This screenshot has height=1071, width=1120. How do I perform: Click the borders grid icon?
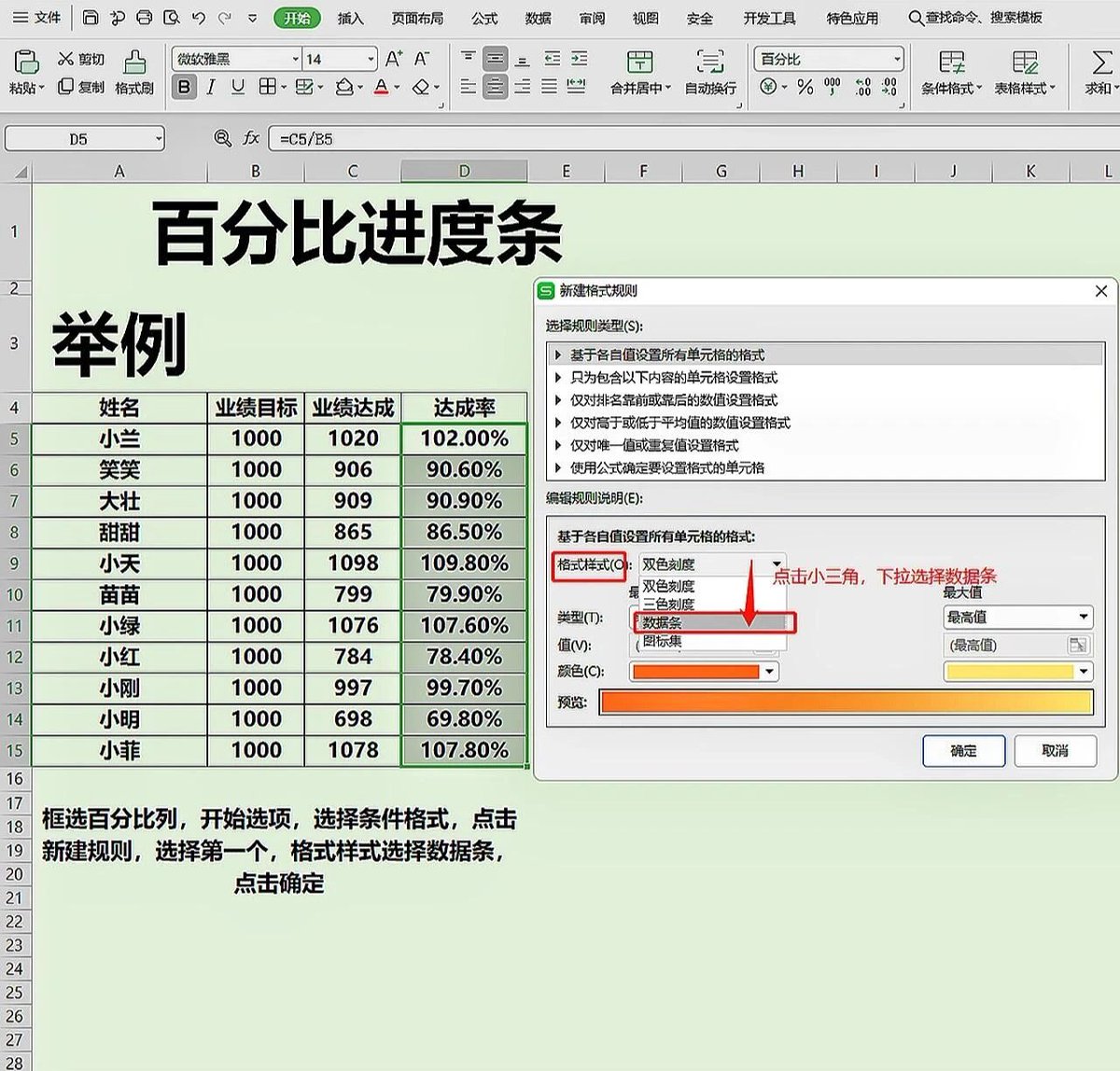click(x=267, y=87)
